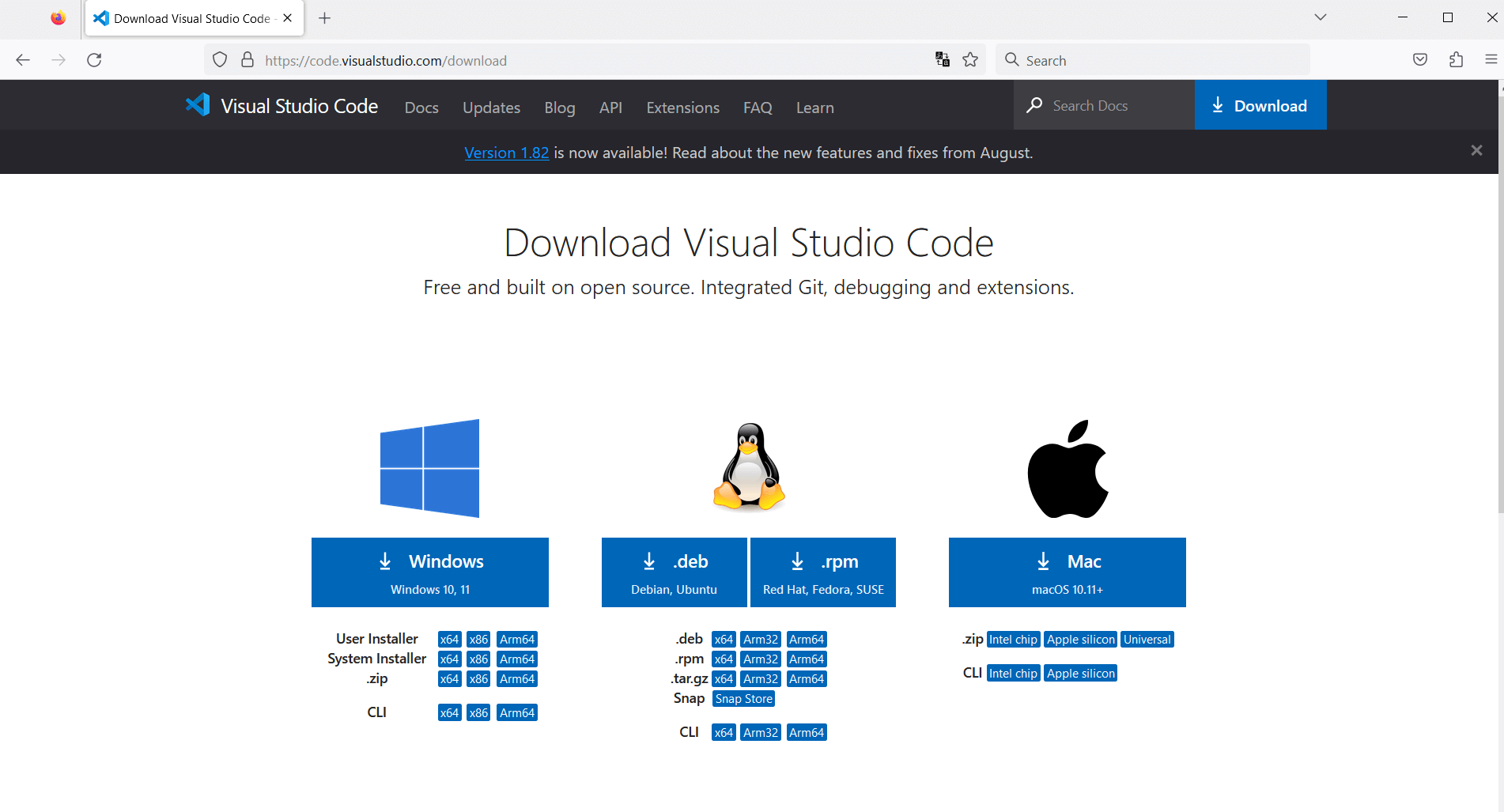Click the site security shield icon
The width and height of the screenshot is (1504, 812).
click(220, 60)
